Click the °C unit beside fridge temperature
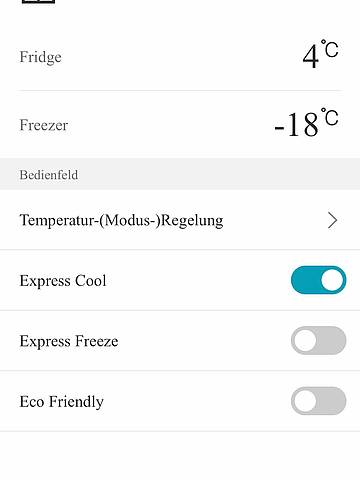Screen dimensions: 360x480 tap(329, 49)
